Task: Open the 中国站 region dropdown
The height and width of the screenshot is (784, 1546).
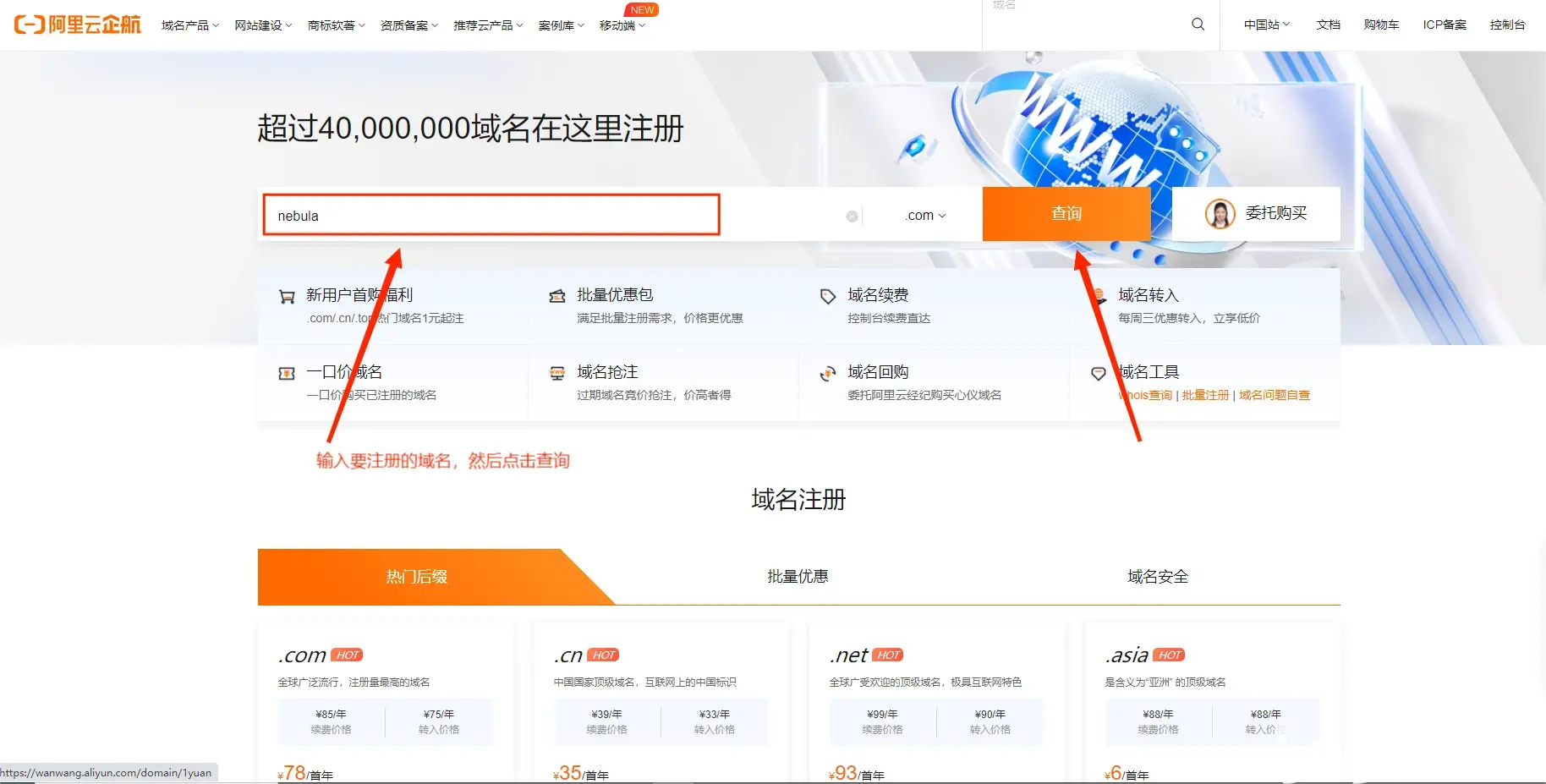Action: tap(1267, 25)
